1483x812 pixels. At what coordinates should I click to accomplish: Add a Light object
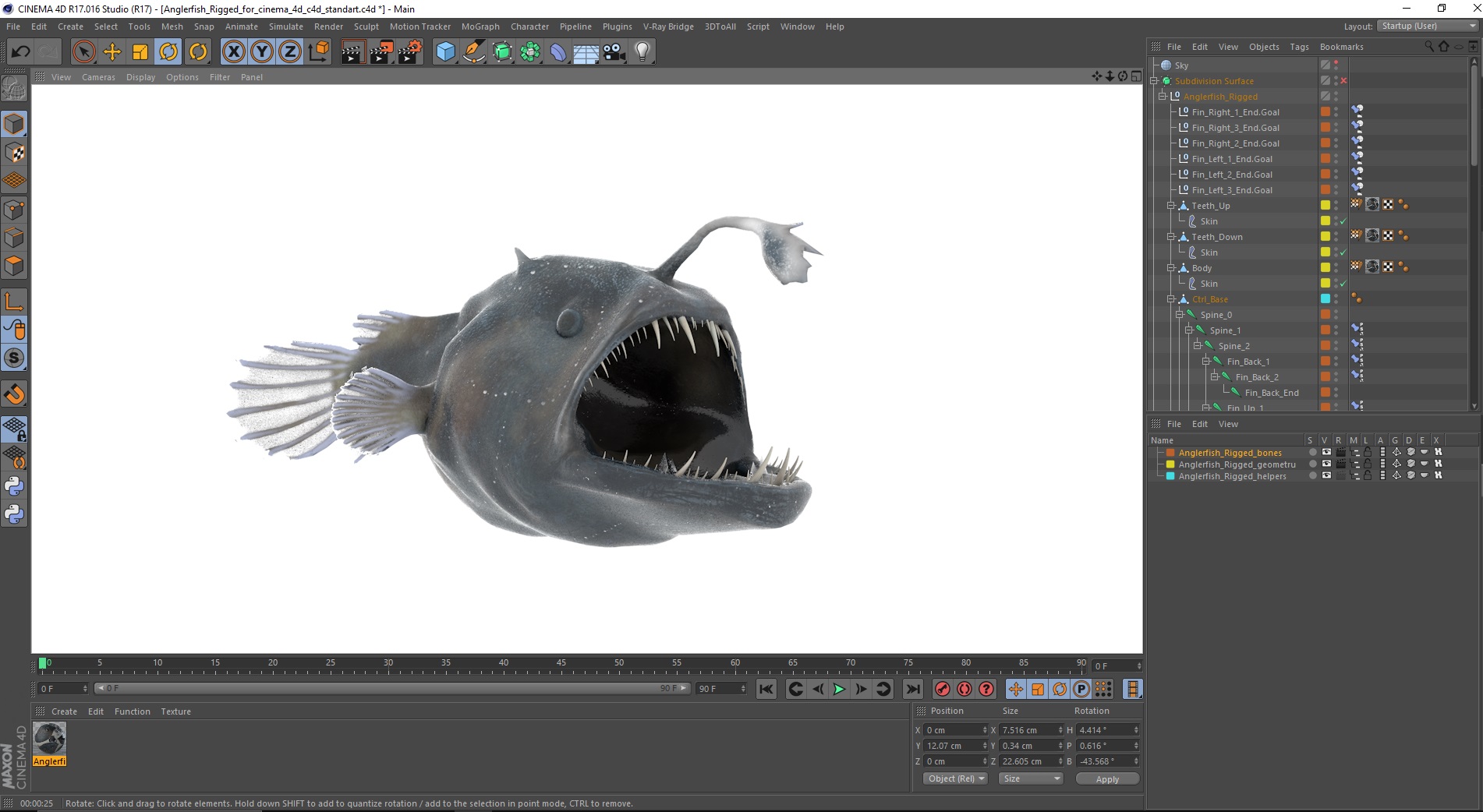click(642, 52)
